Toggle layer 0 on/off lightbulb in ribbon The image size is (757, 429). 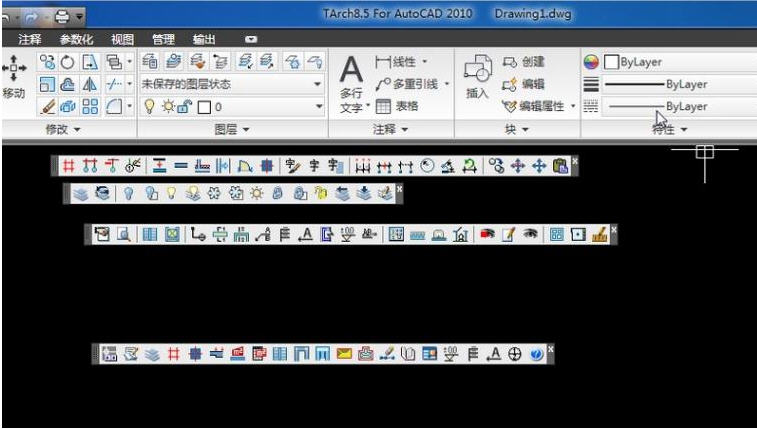149,107
